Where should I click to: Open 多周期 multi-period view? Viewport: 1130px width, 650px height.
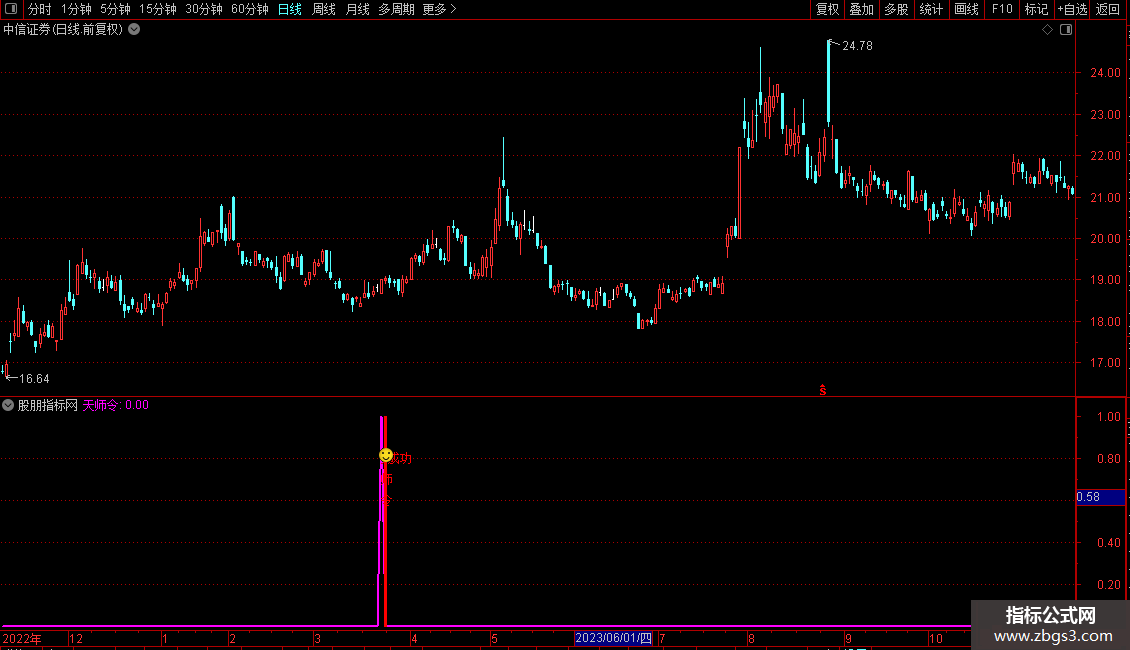point(396,9)
